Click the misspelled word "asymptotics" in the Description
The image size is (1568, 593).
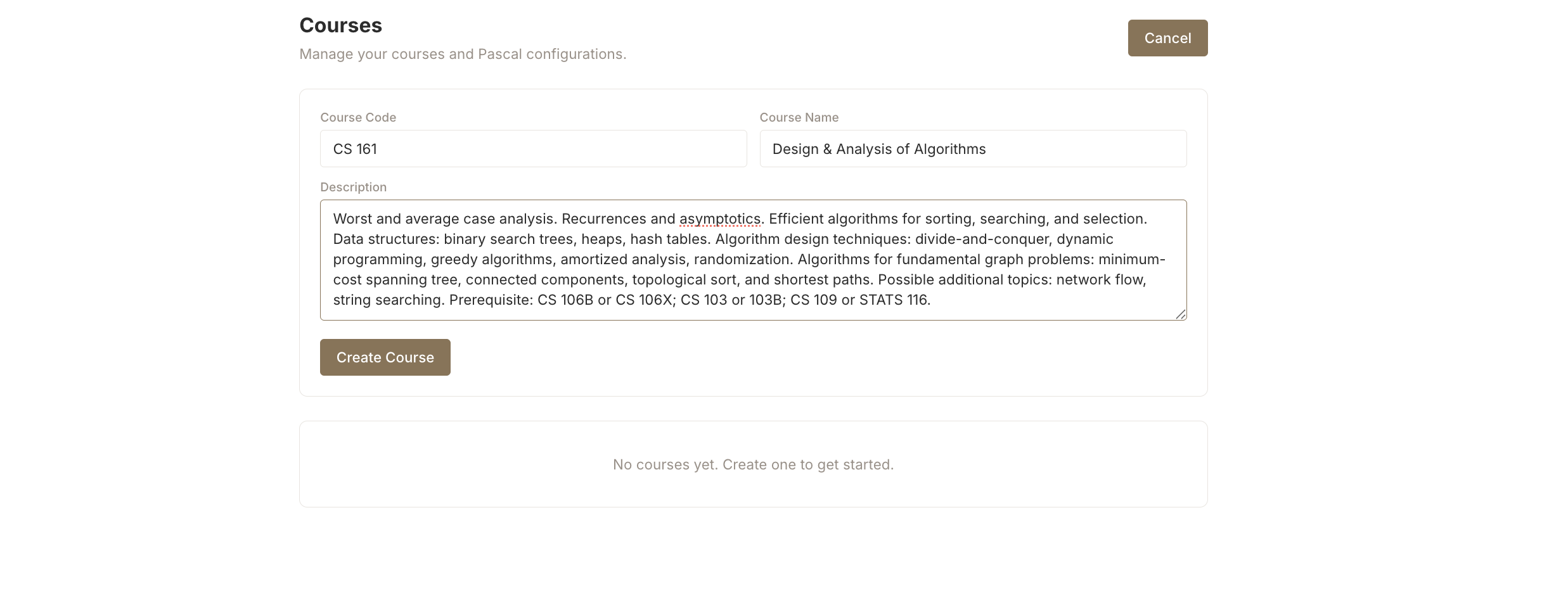(719, 219)
